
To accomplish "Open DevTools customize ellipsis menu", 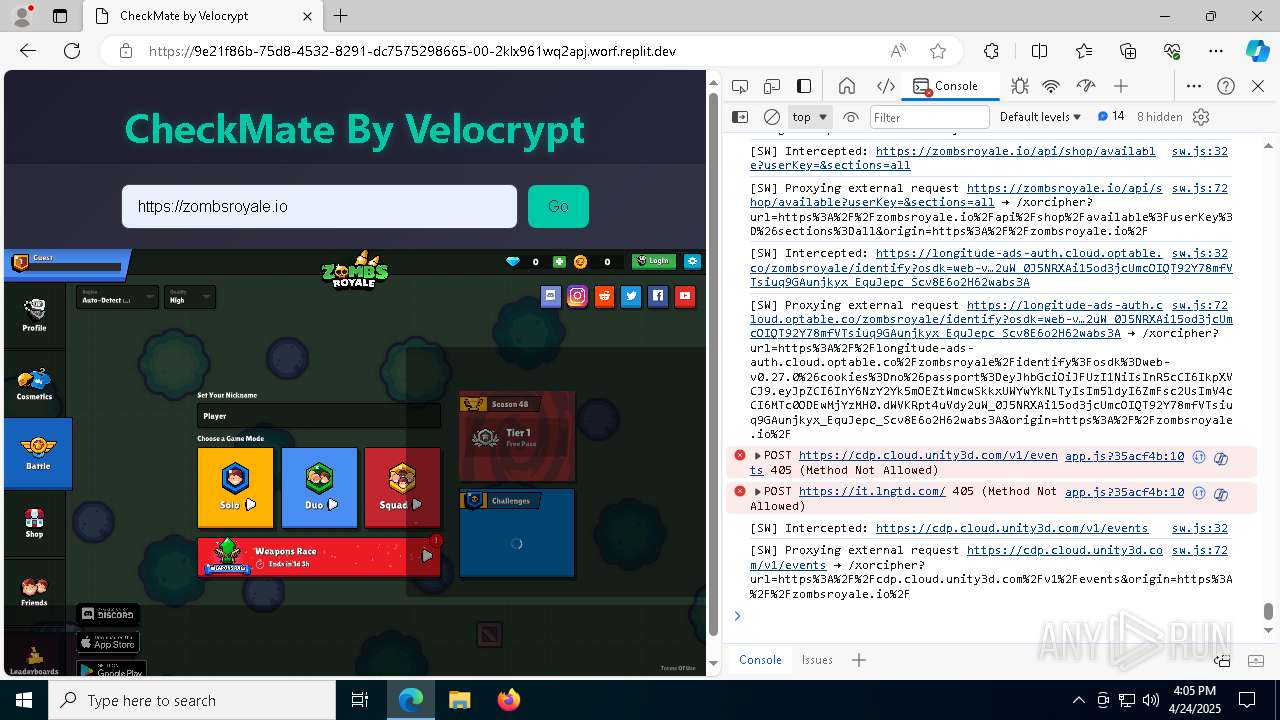I will tap(1194, 87).
